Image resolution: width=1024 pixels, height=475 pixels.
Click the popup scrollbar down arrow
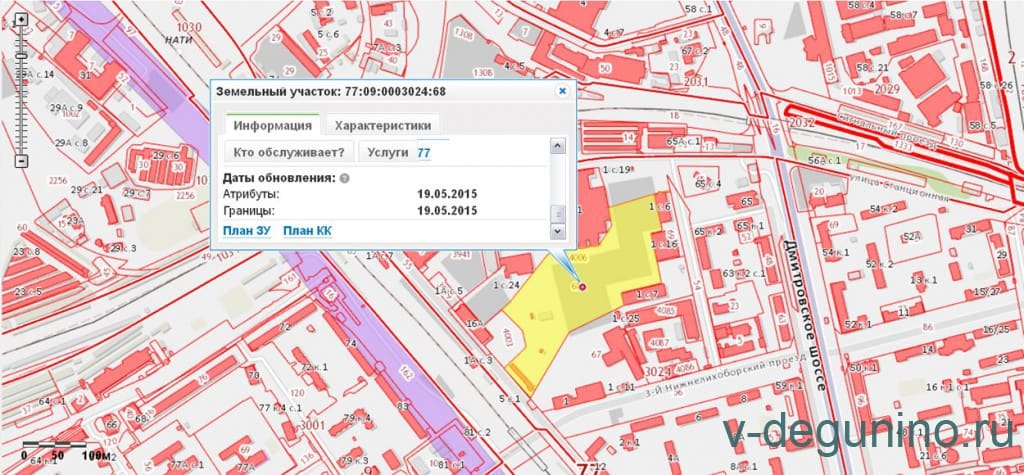click(560, 231)
